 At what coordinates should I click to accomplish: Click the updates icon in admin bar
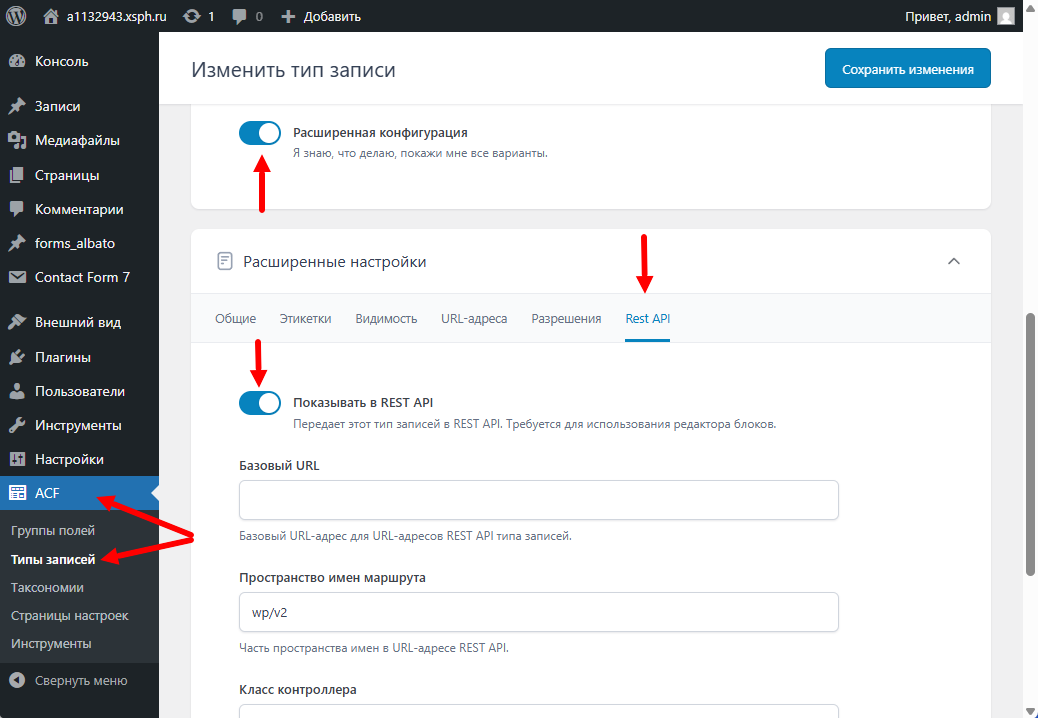tap(191, 16)
